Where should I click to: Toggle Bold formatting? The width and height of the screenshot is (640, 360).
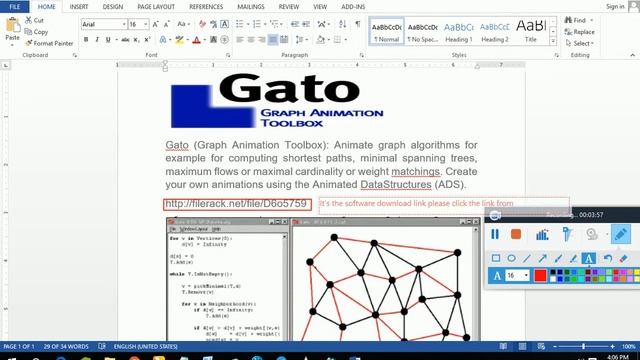point(86,40)
